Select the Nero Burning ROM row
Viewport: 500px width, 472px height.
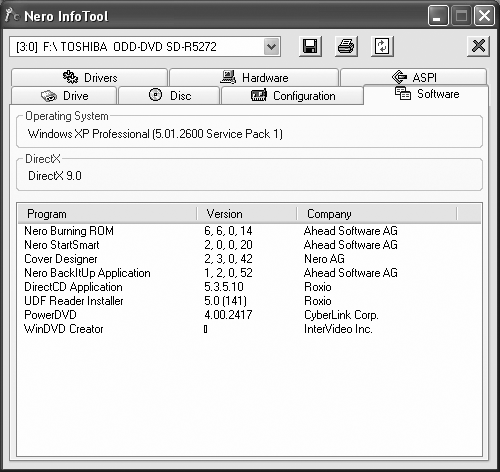[249, 231]
